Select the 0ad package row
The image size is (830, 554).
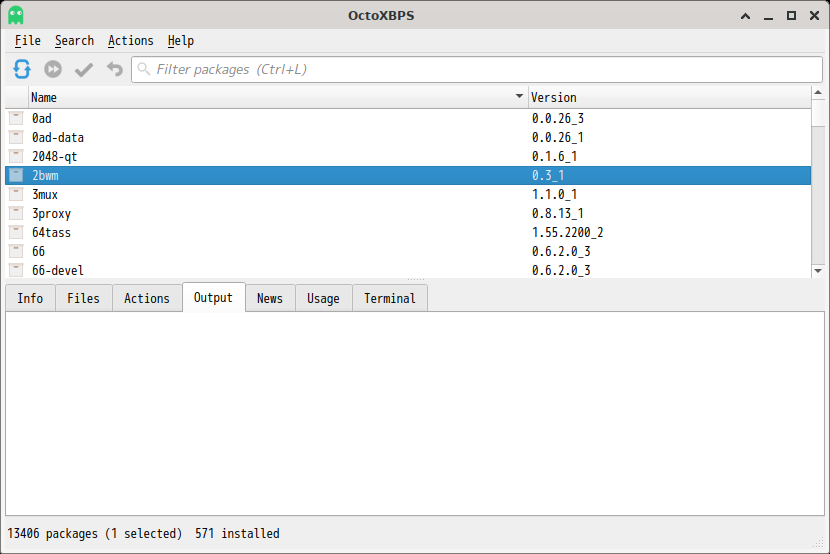point(408,118)
